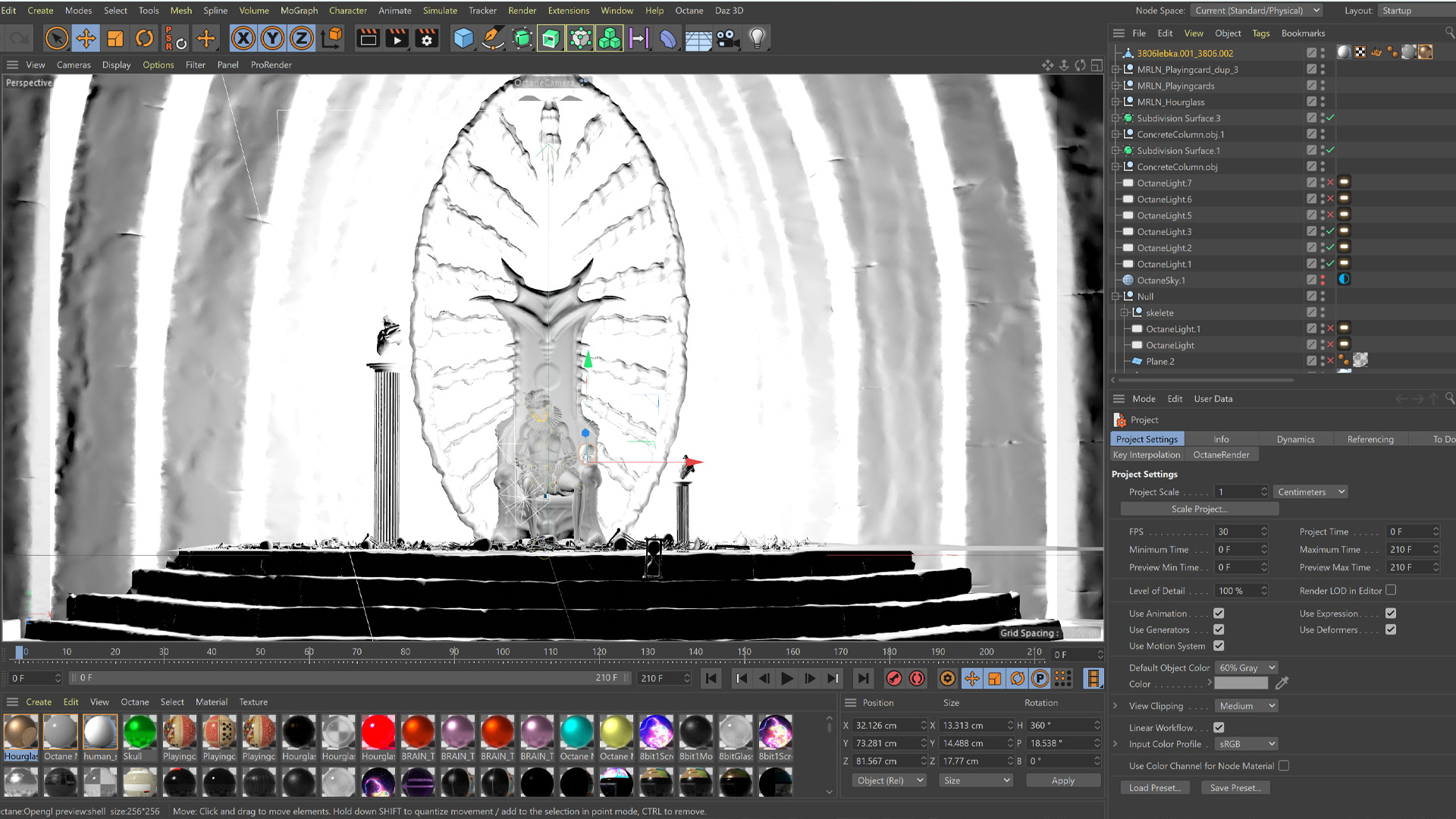Select the Scale tool
The width and height of the screenshot is (1456, 819).
pos(115,38)
